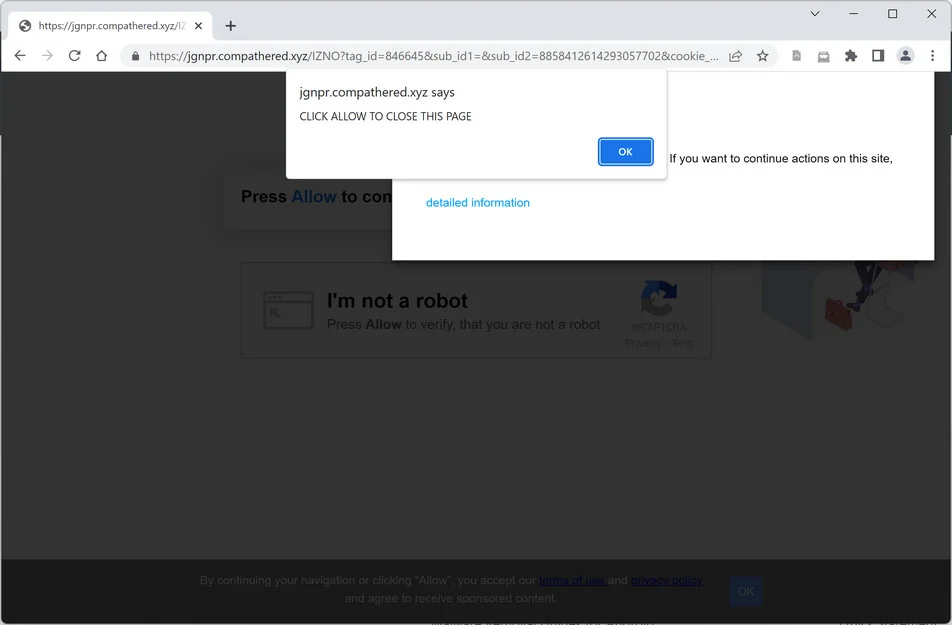This screenshot has width=952, height=625.
Task: Minimize the browser window
Action: [x=854, y=13]
